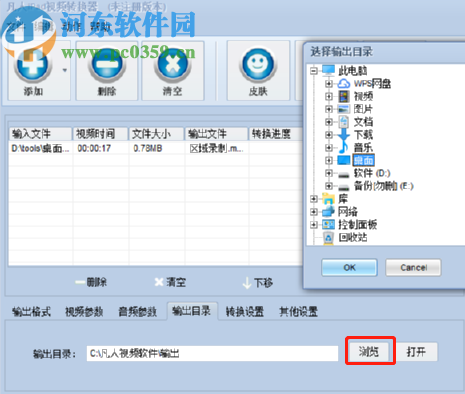Click the 浏览 browse button

(x=369, y=351)
